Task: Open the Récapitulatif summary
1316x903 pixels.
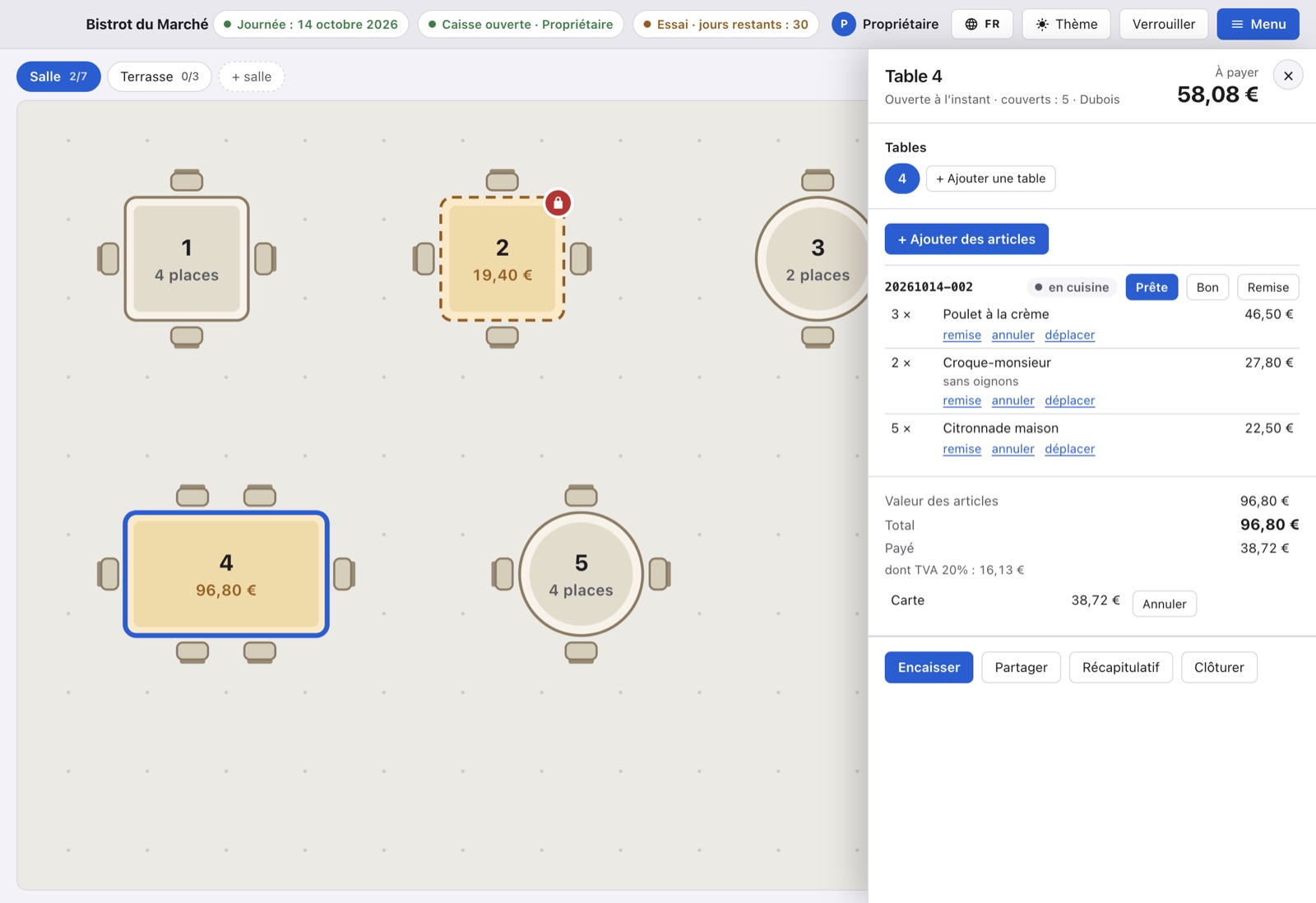Action: coord(1120,667)
